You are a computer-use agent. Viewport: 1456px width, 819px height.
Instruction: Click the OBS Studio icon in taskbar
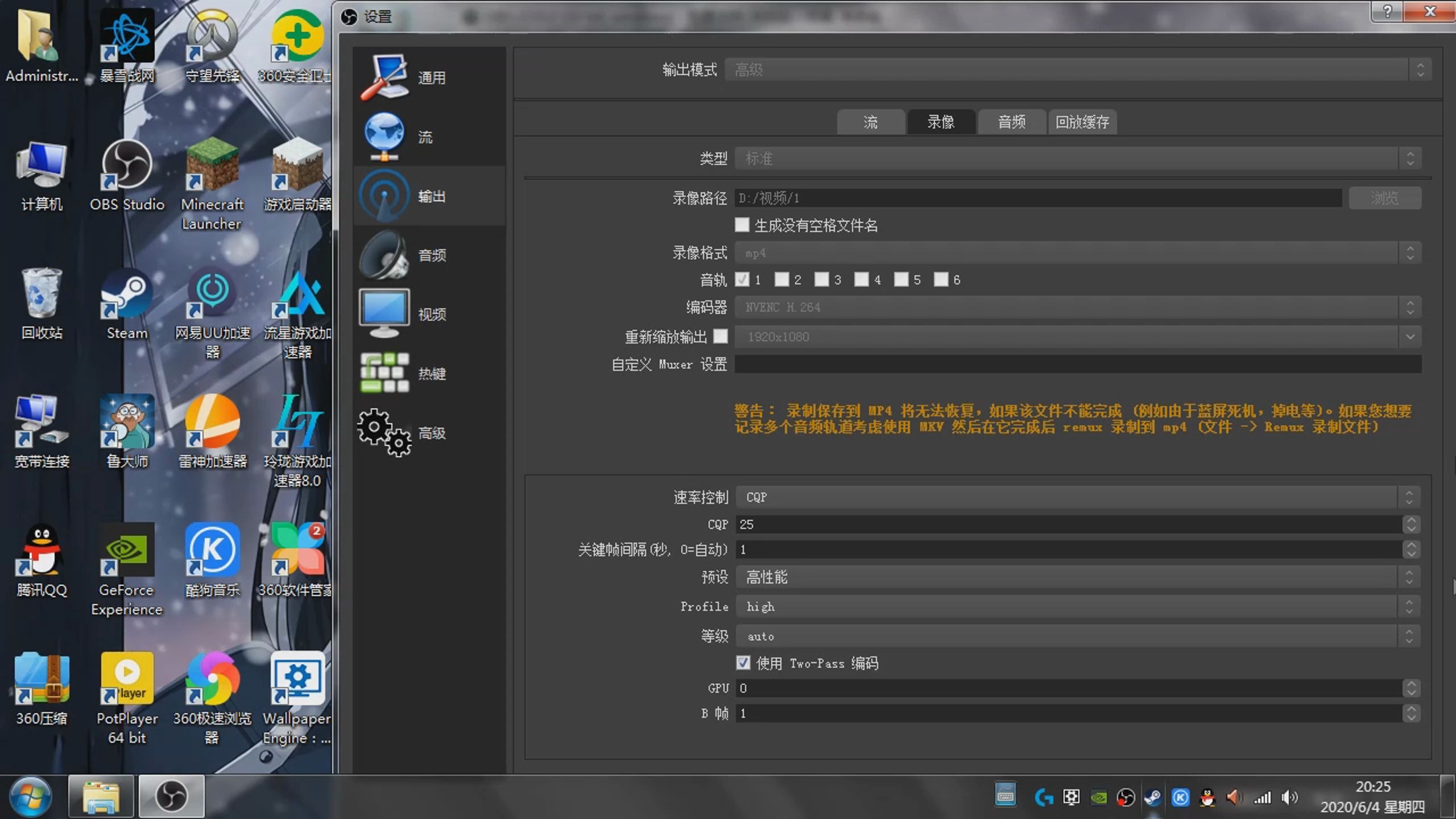tap(171, 796)
